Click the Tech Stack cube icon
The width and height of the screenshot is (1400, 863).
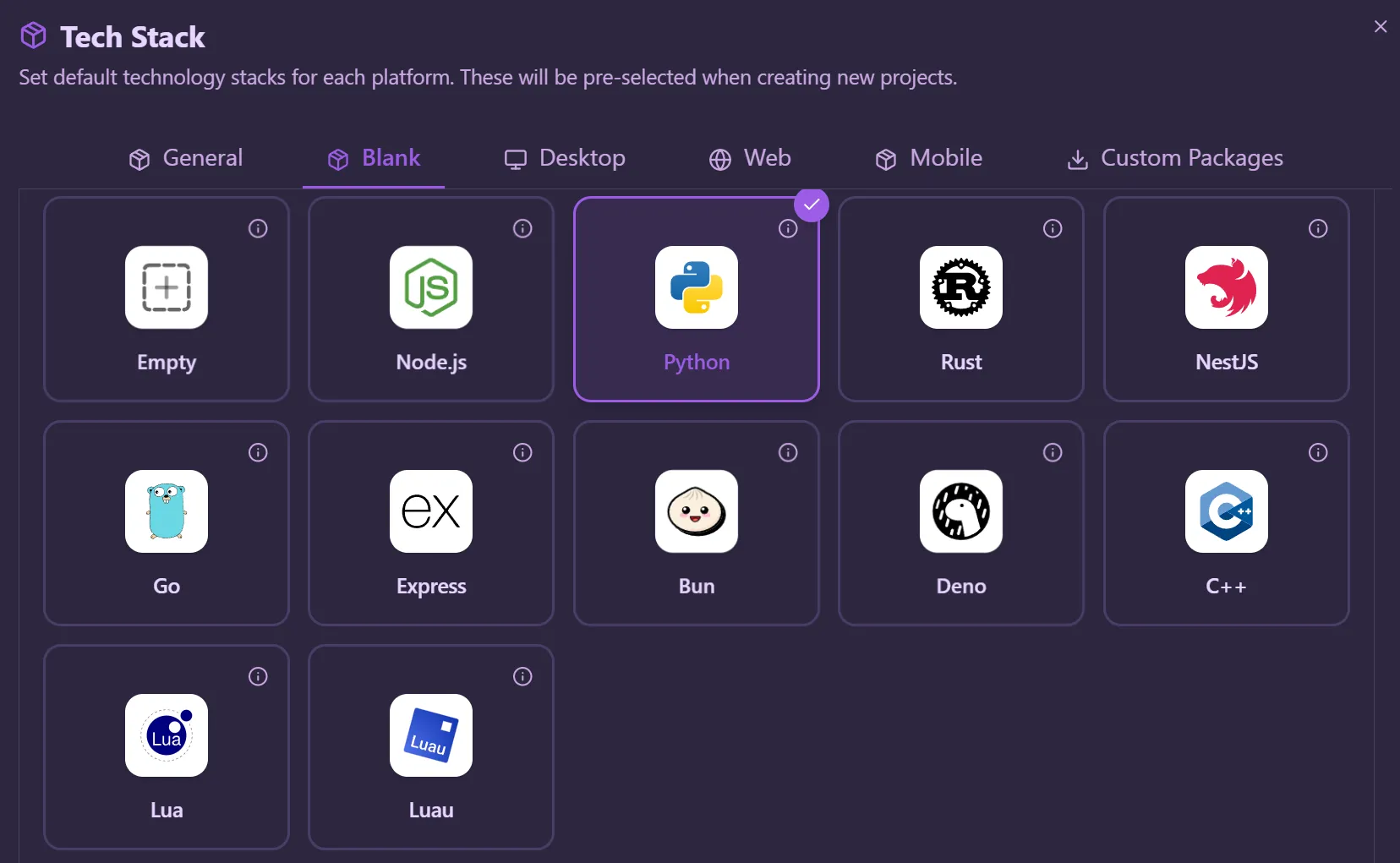pyautogui.click(x=33, y=36)
